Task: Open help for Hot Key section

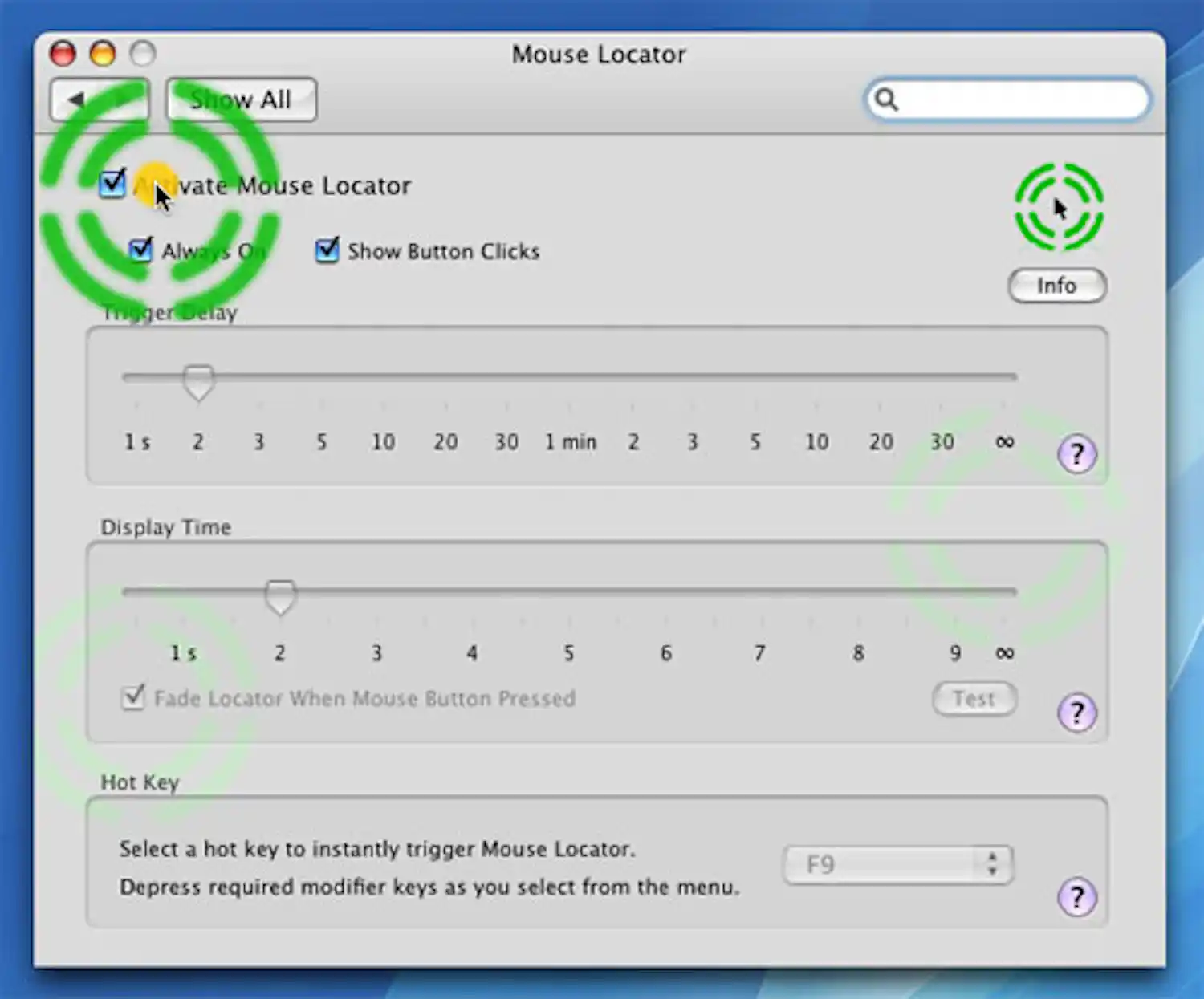Action: pyautogui.click(x=1076, y=897)
